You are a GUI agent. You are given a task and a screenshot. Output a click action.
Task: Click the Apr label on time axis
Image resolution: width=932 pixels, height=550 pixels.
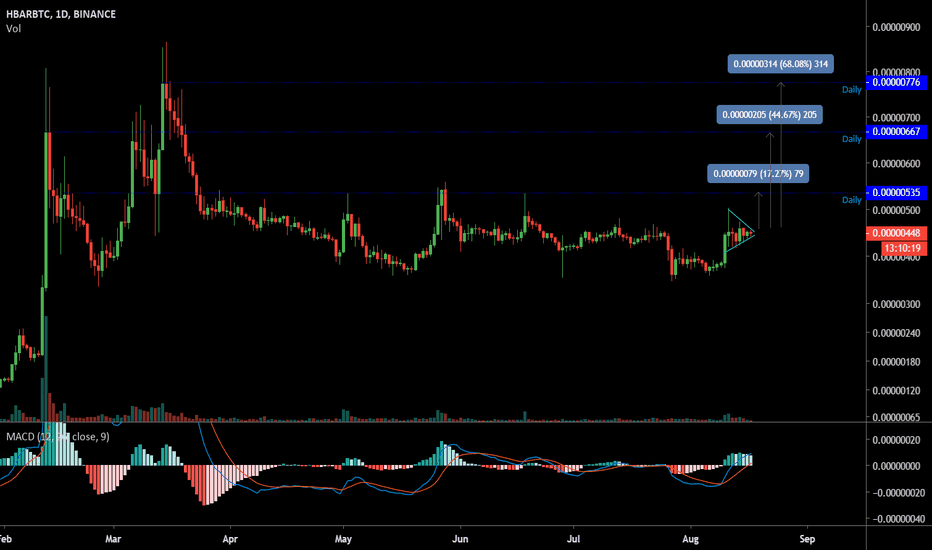tap(230, 539)
